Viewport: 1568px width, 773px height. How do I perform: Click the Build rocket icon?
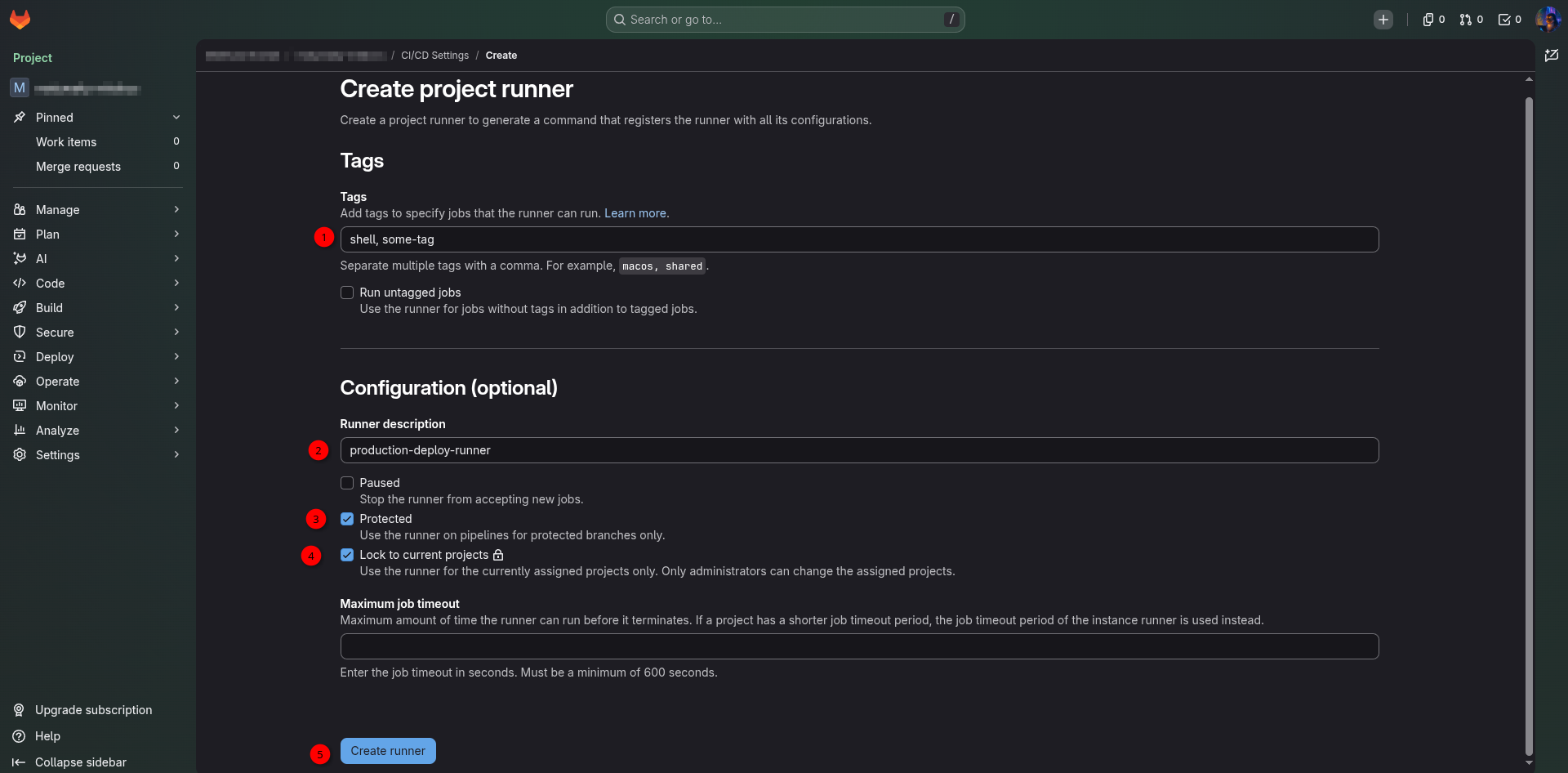tap(20, 308)
